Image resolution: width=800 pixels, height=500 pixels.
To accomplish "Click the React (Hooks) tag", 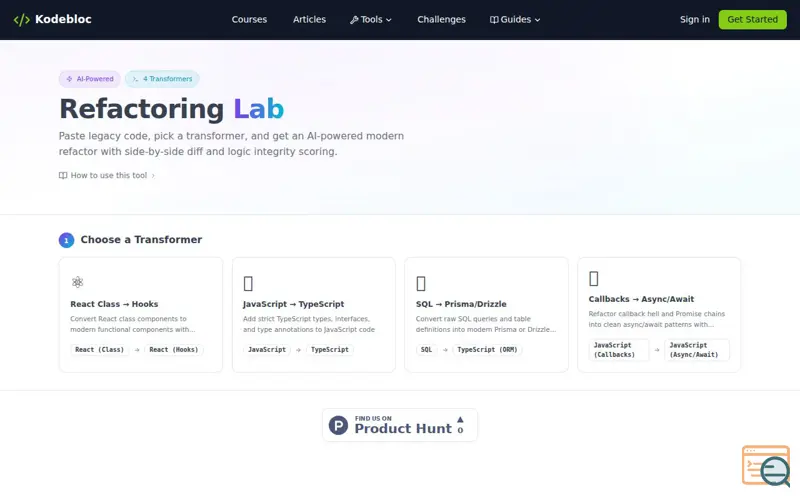I will [x=174, y=350].
